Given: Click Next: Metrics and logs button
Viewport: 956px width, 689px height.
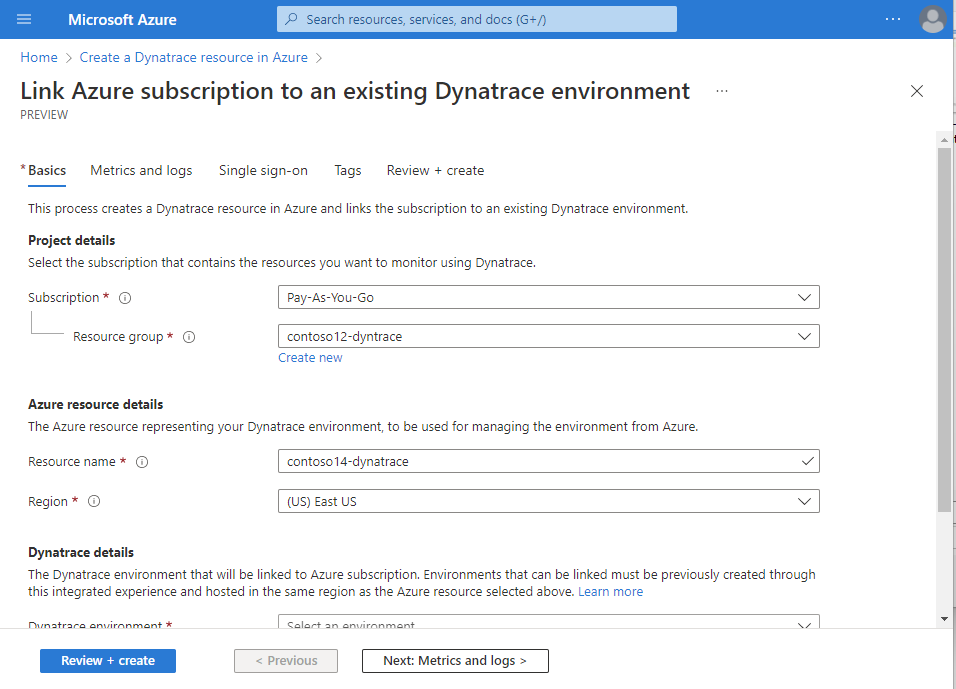Looking at the screenshot, I should 455,661.
